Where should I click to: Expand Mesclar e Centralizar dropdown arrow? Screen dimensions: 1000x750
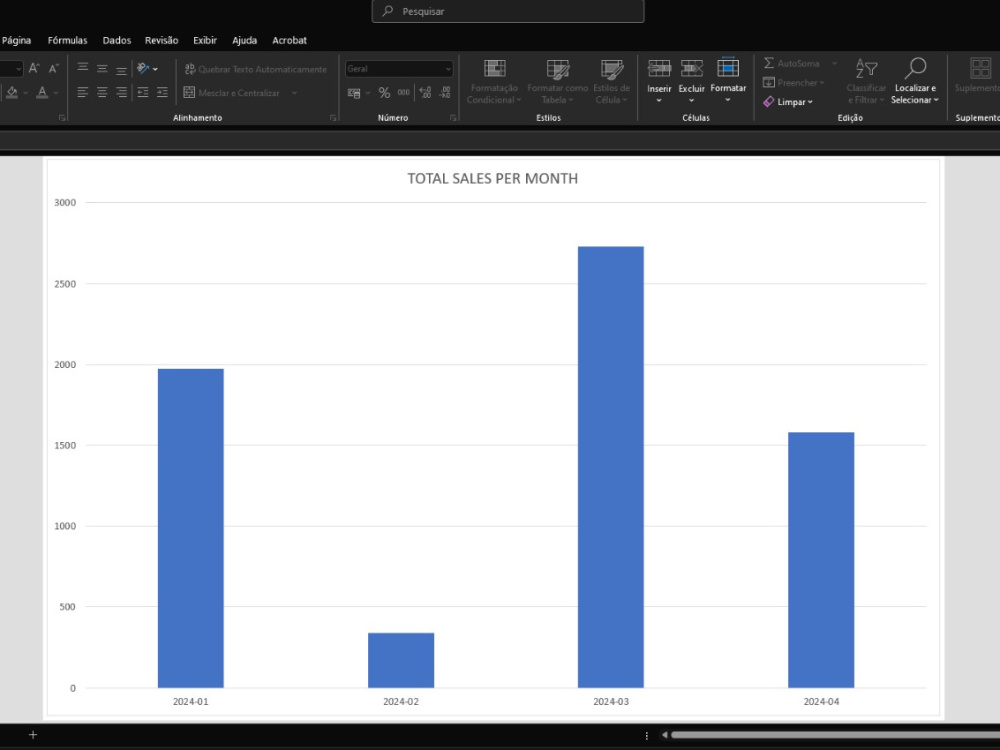pyautogui.click(x=294, y=93)
